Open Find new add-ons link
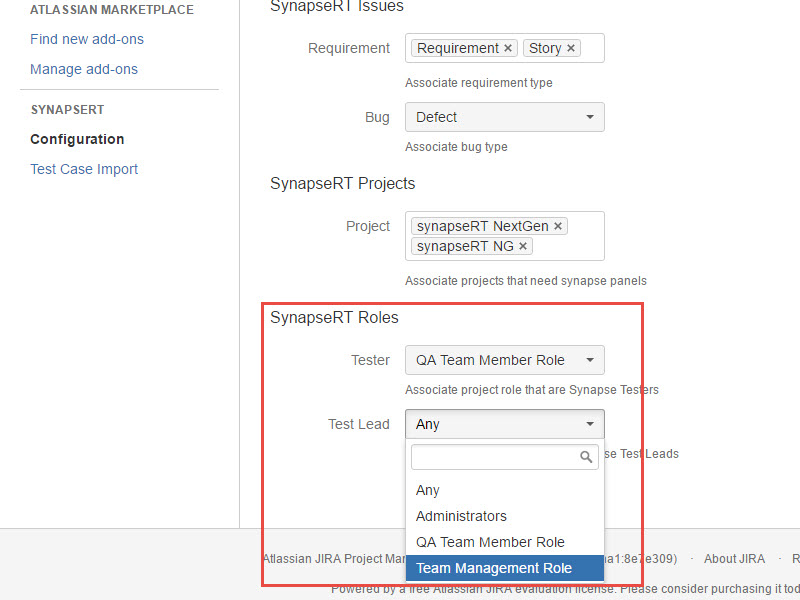This screenshot has width=800, height=600. pyautogui.click(x=87, y=39)
